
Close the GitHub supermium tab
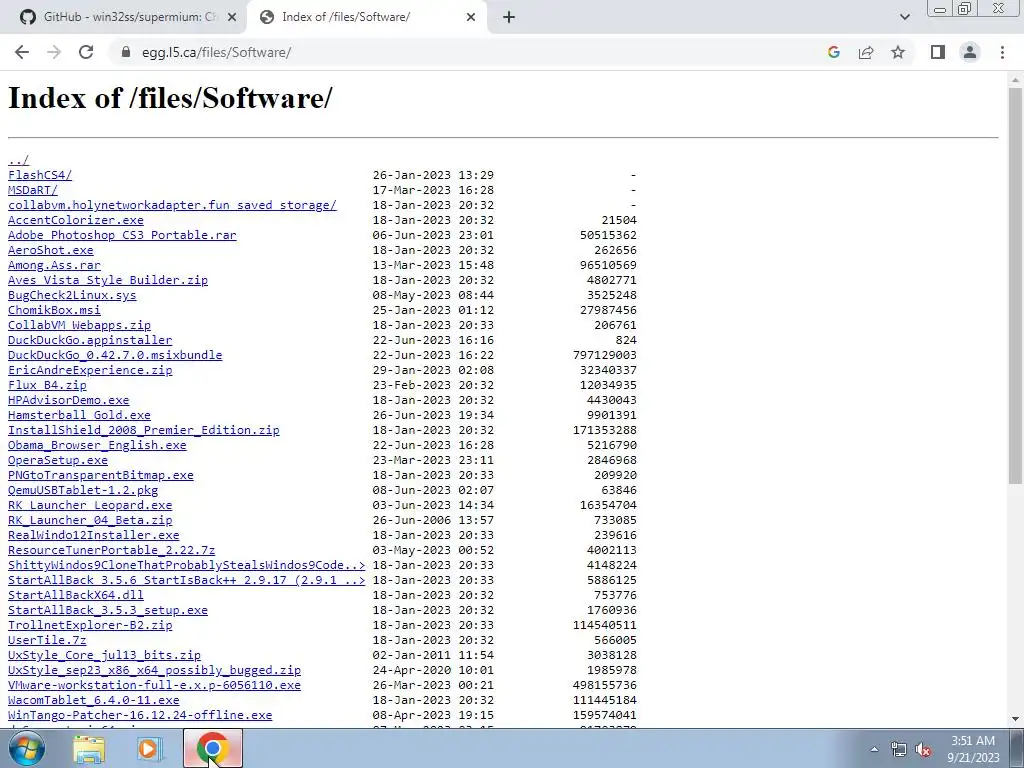231,17
